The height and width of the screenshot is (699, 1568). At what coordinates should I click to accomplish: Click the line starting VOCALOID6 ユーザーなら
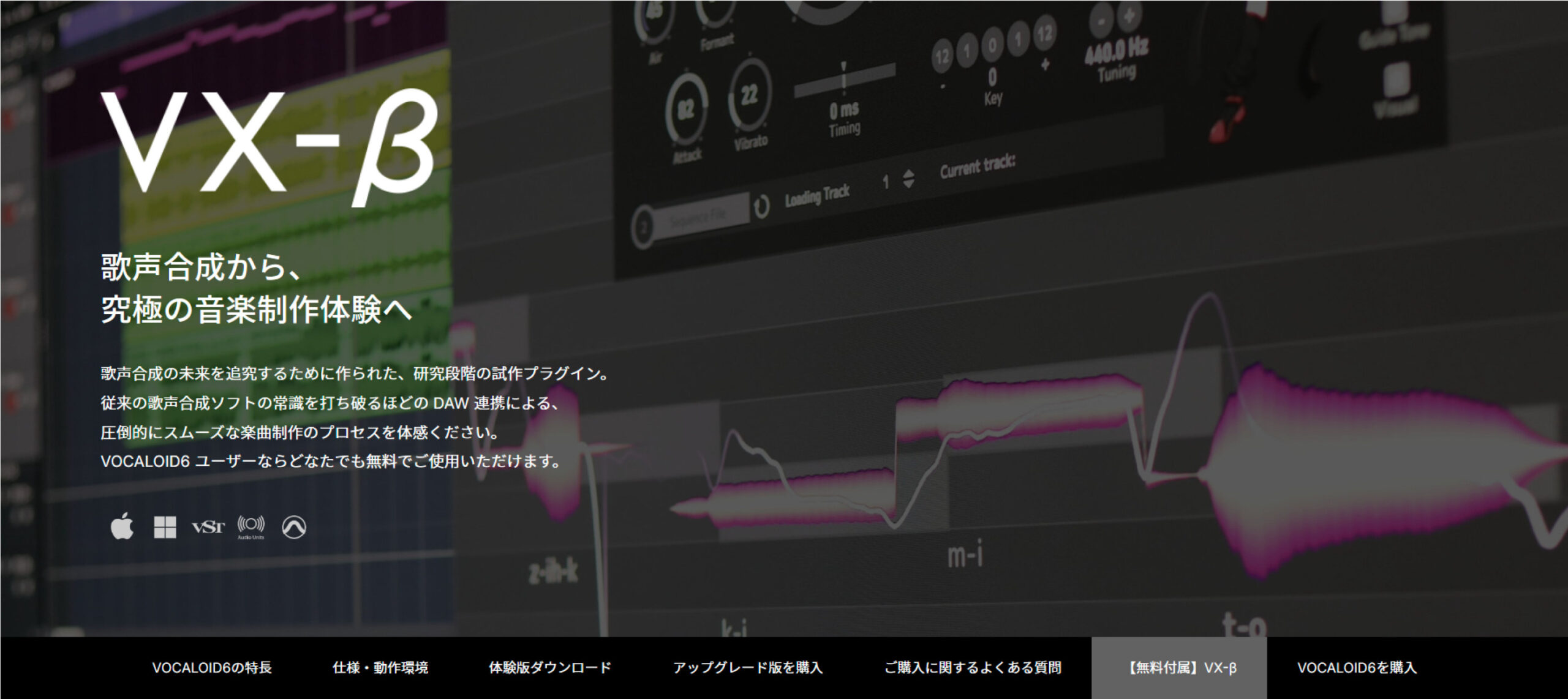[x=331, y=462]
